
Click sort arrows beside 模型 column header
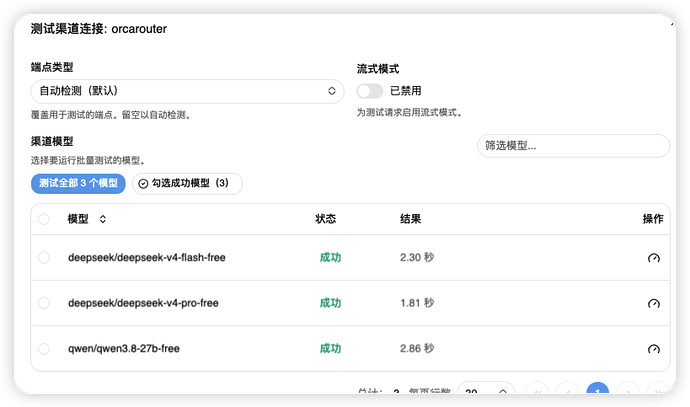[103, 219]
